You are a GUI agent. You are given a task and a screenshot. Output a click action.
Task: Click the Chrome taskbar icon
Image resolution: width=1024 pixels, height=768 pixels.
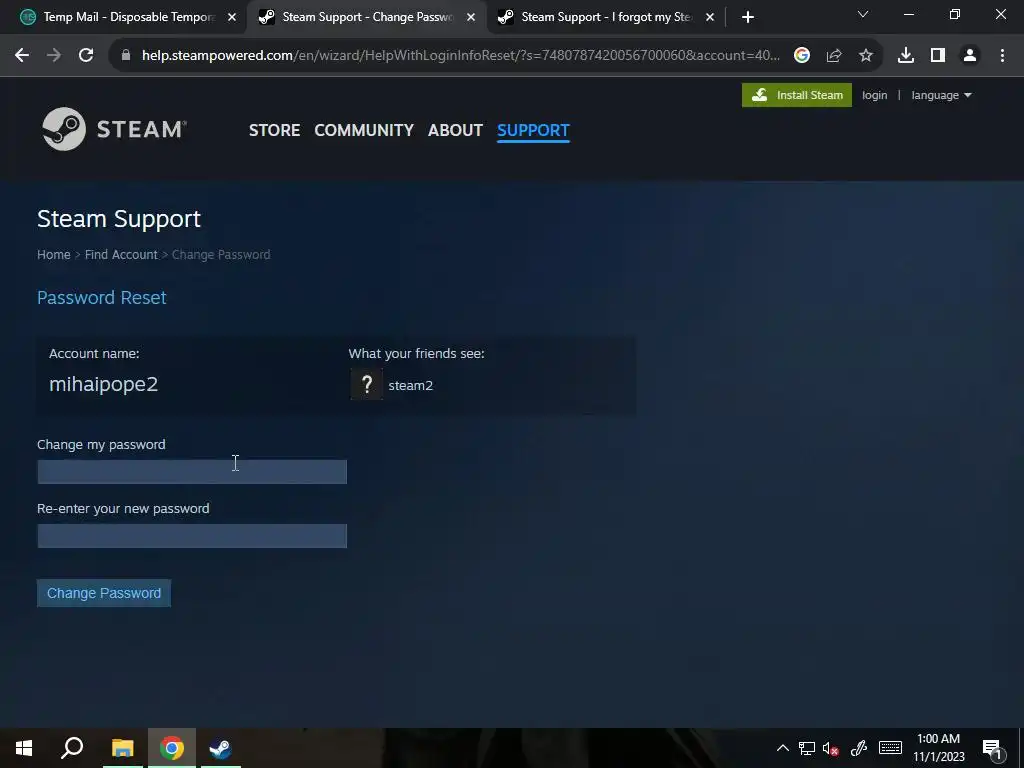click(172, 748)
